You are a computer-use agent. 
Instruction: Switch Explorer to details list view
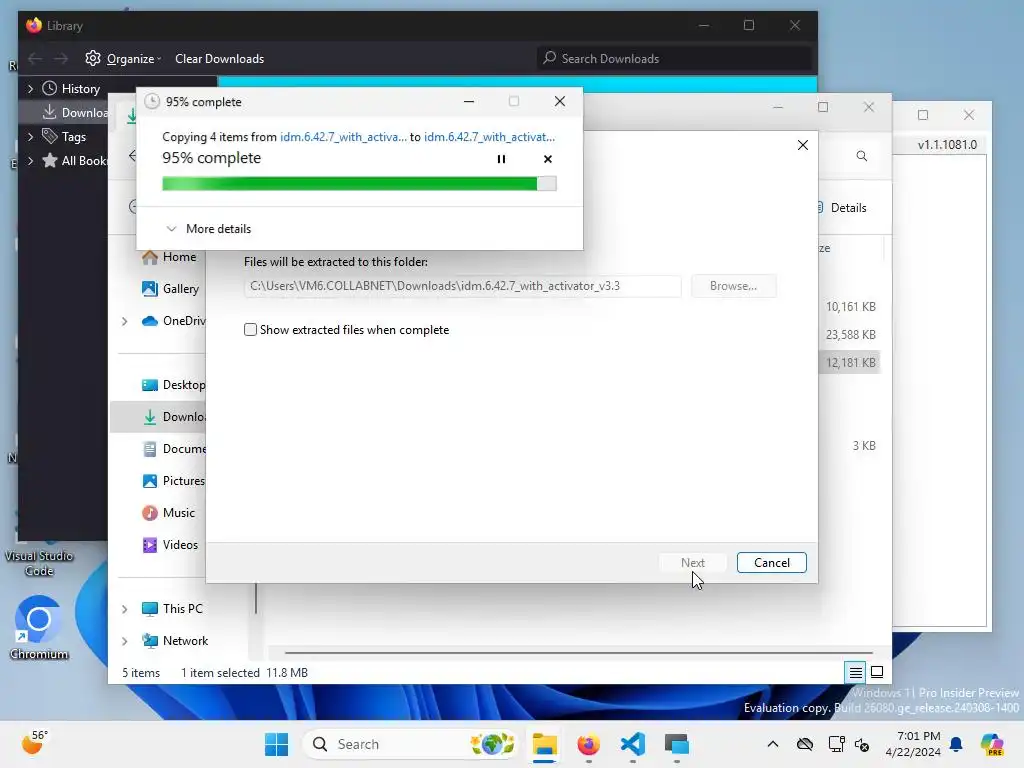pos(855,672)
